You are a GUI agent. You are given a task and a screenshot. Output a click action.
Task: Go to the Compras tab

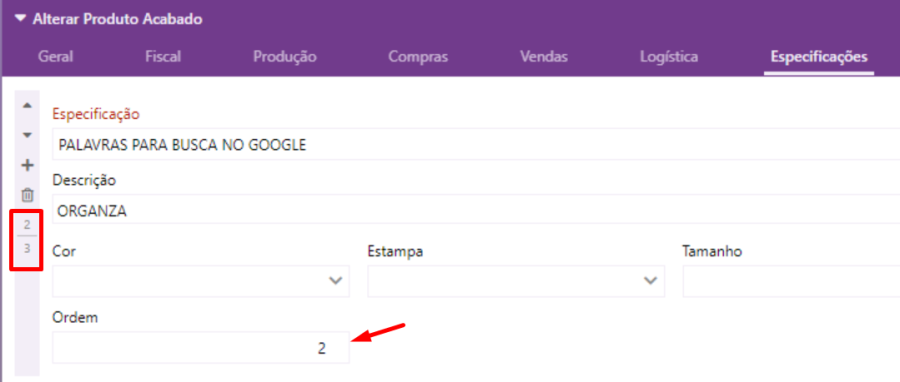pos(418,57)
